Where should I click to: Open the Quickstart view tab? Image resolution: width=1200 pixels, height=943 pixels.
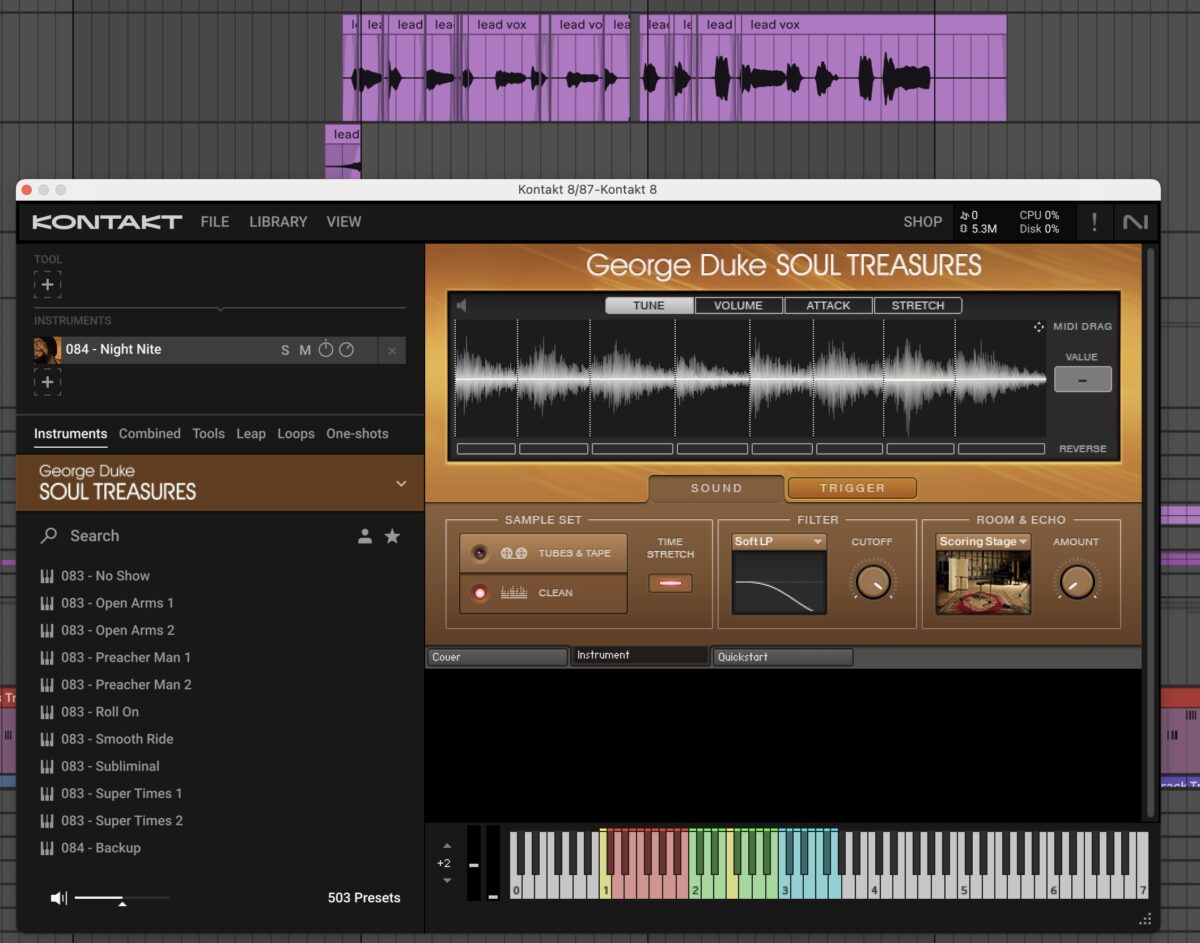click(782, 657)
